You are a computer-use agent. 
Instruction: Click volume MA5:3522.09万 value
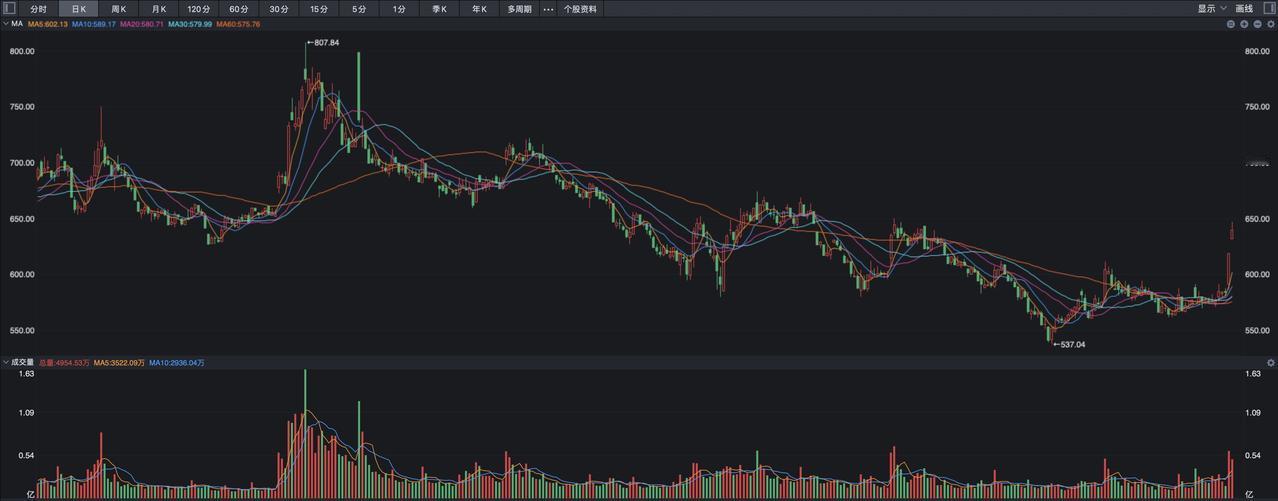coord(120,362)
